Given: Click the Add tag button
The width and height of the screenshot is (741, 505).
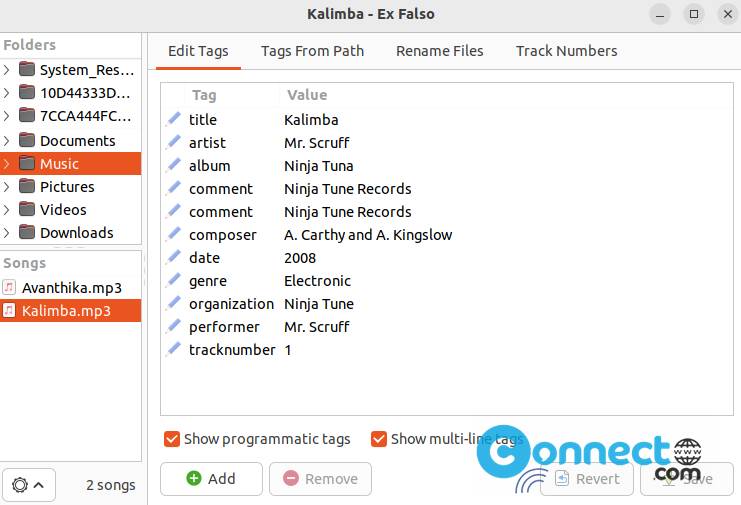Looking at the screenshot, I should pyautogui.click(x=211, y=479).
